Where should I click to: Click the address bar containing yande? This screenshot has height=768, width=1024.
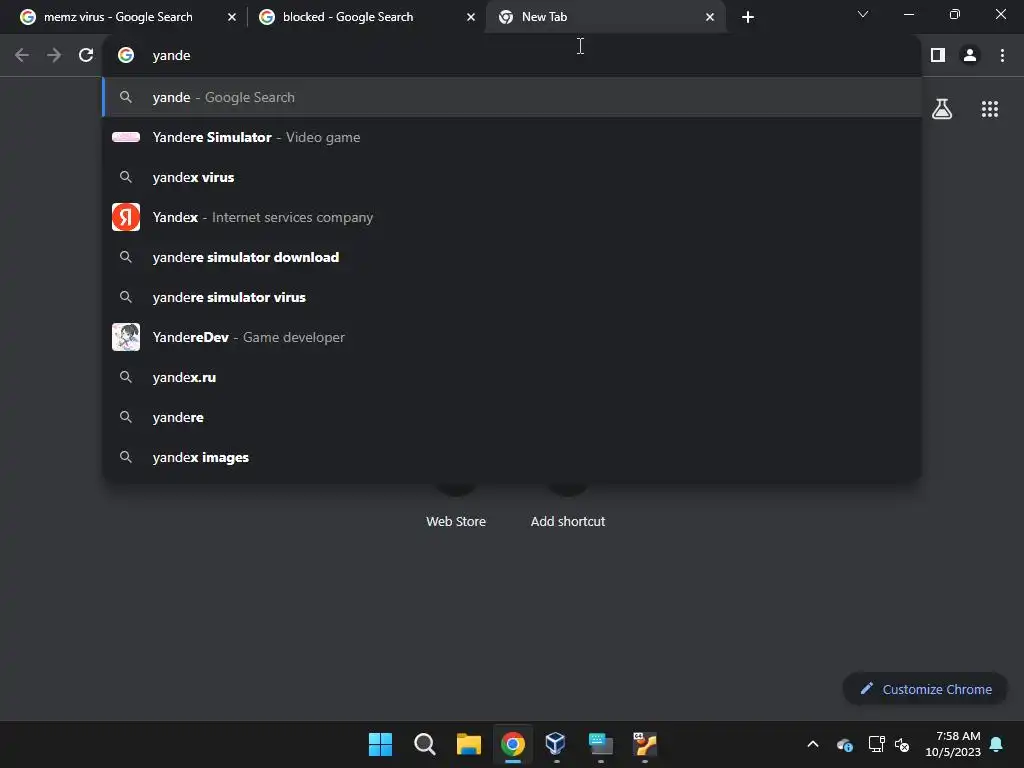point(513,56)
